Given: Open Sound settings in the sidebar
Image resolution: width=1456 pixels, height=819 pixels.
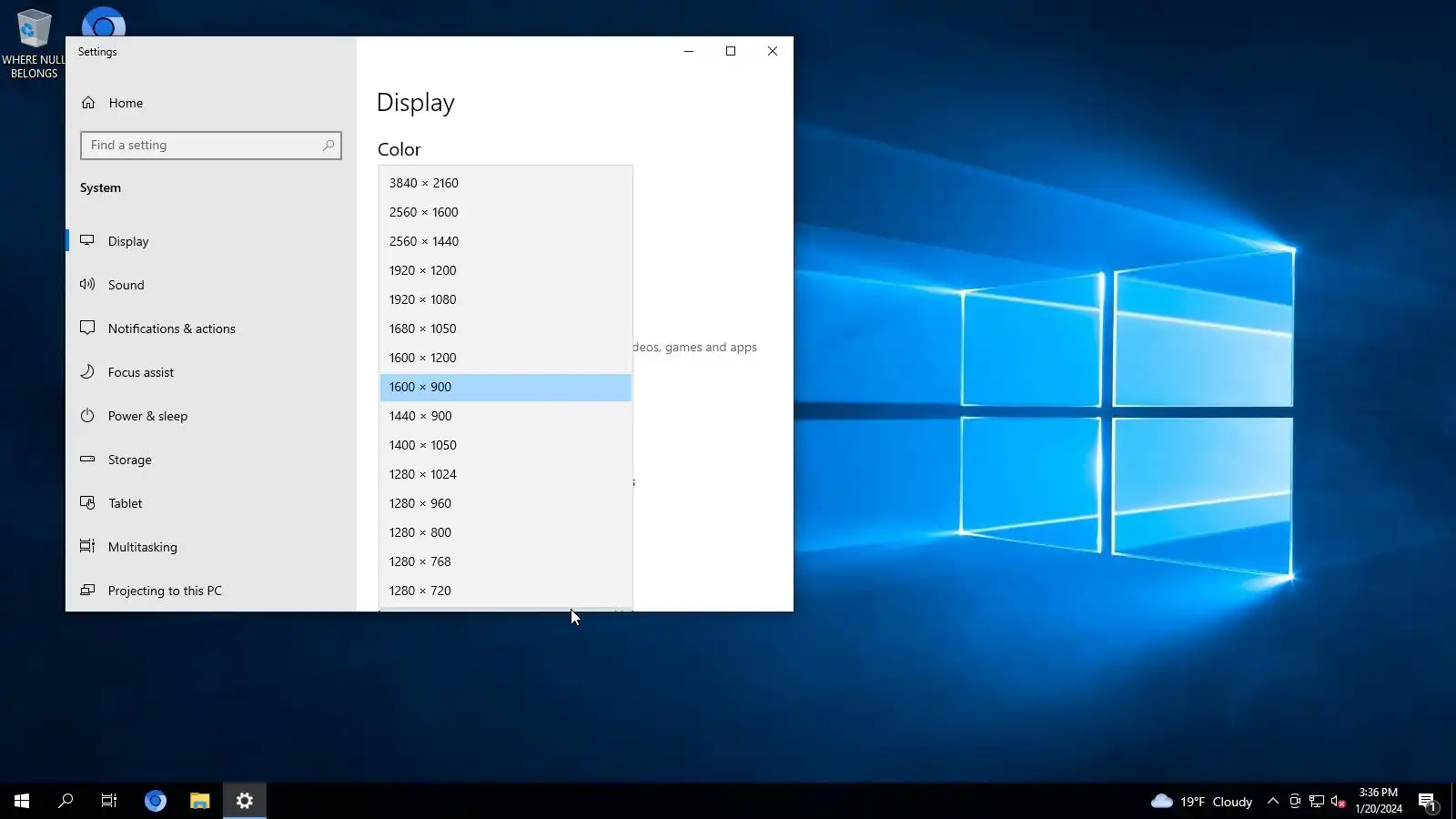Looking at the screenshot, I should (x=211, y=285).
